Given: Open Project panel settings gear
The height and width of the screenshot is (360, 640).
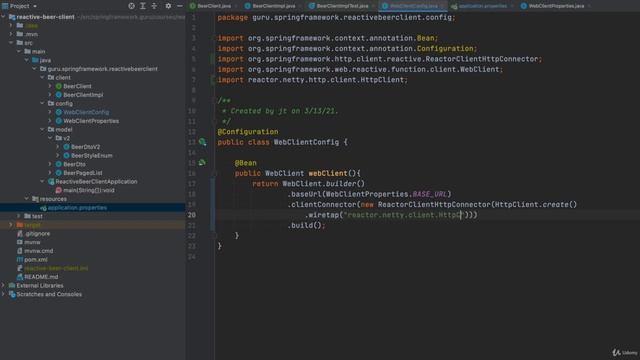Looking at the screenshot, I should [x=168, y=6].
